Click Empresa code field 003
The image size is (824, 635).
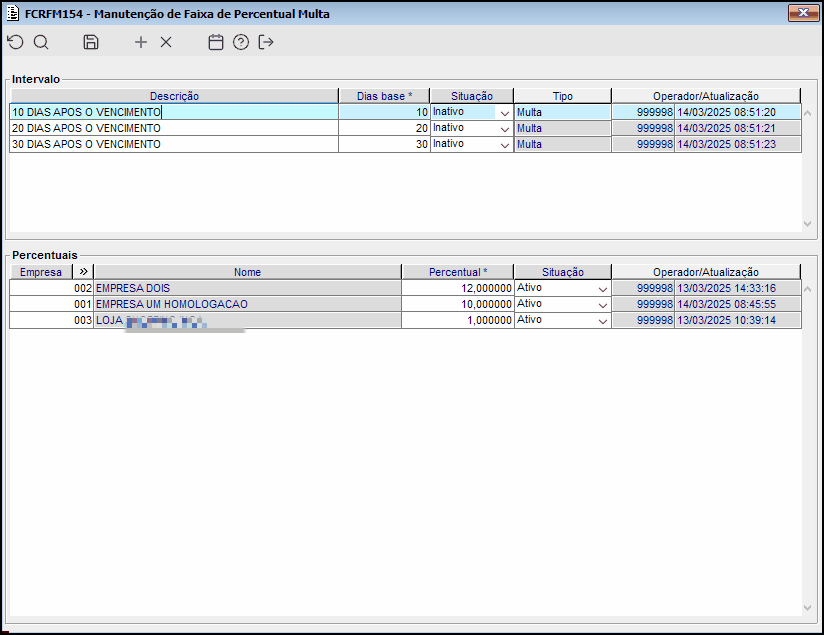click(x=52, y=320)
